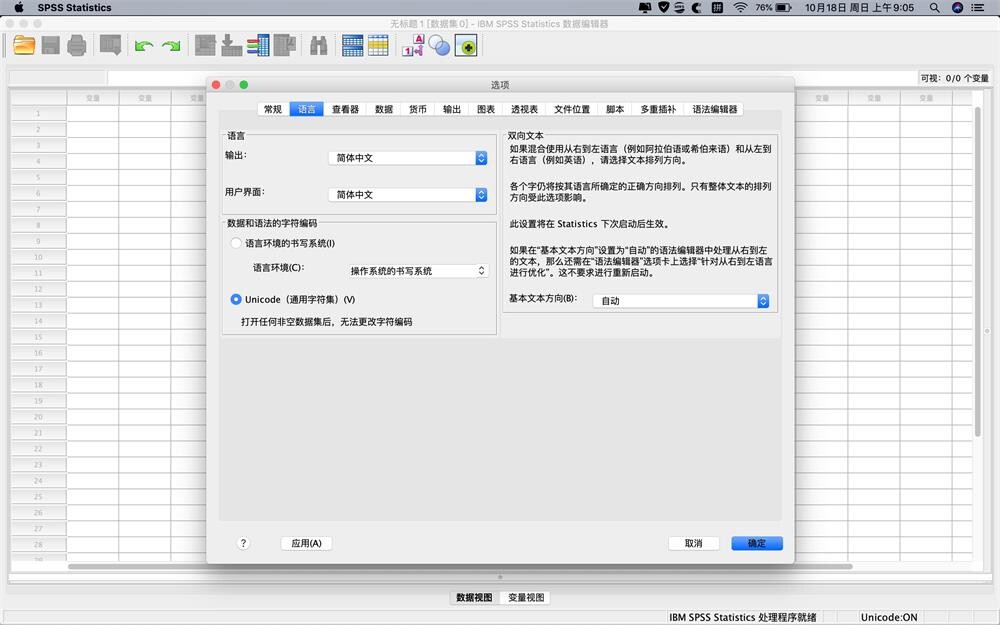
Task: Click the Split file toolbar icon
Action: pyautogui.click(x=353, y=45)
